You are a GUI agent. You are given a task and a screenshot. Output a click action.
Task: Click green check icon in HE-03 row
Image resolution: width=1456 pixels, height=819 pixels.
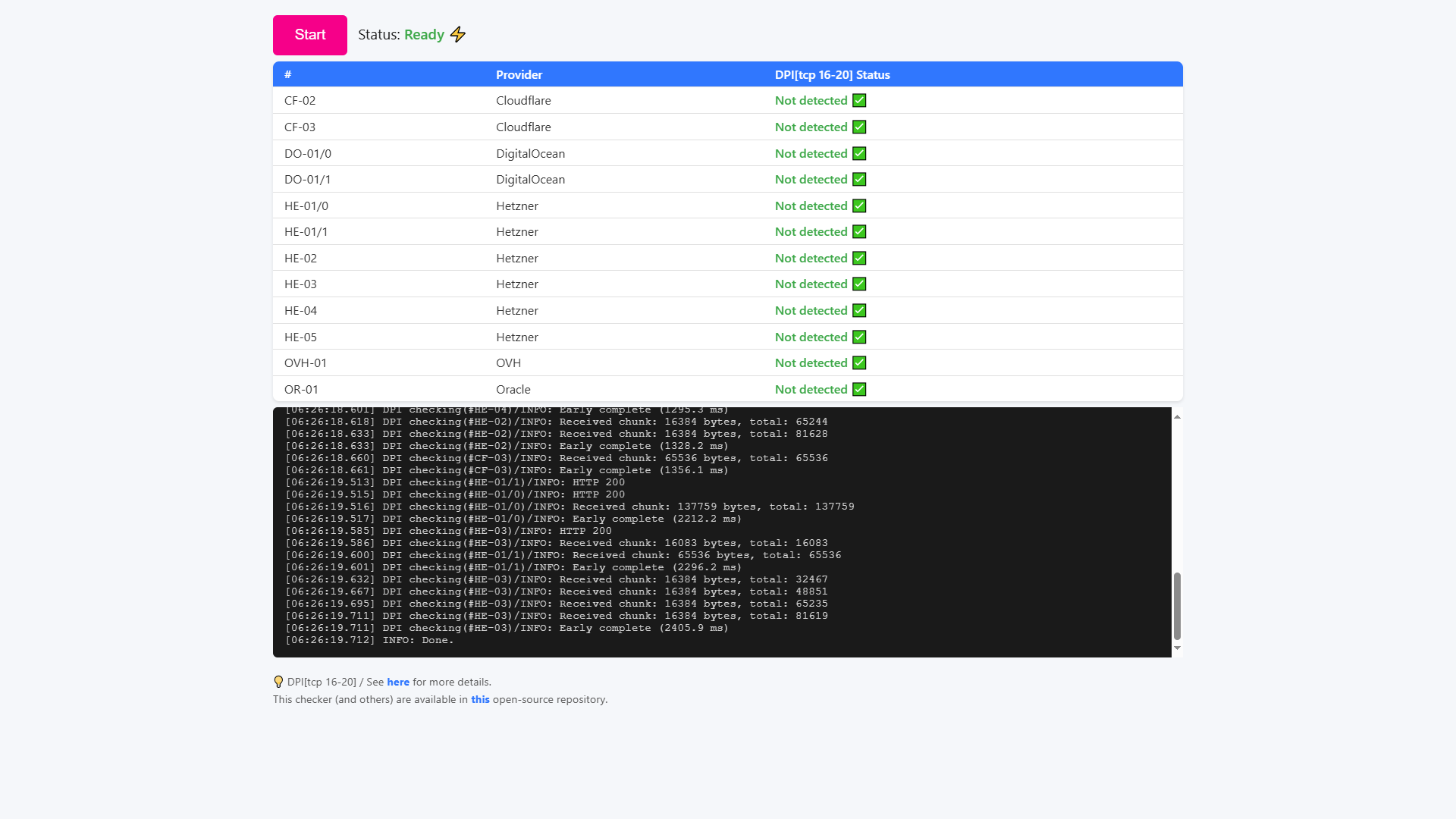[859, 284]
